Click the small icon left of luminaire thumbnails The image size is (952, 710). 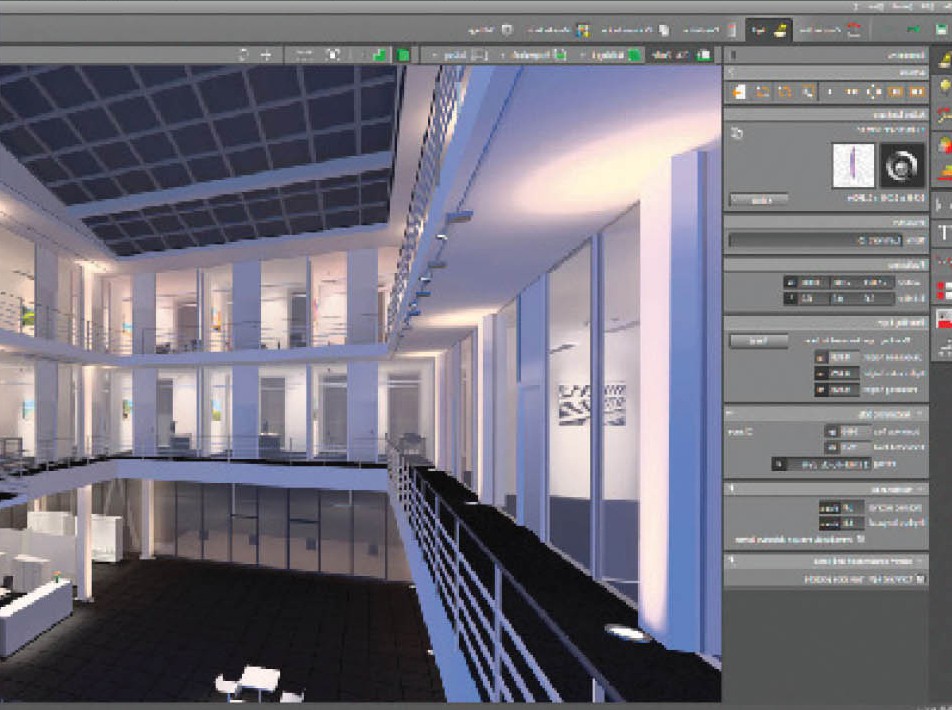(x=737, y=132)
